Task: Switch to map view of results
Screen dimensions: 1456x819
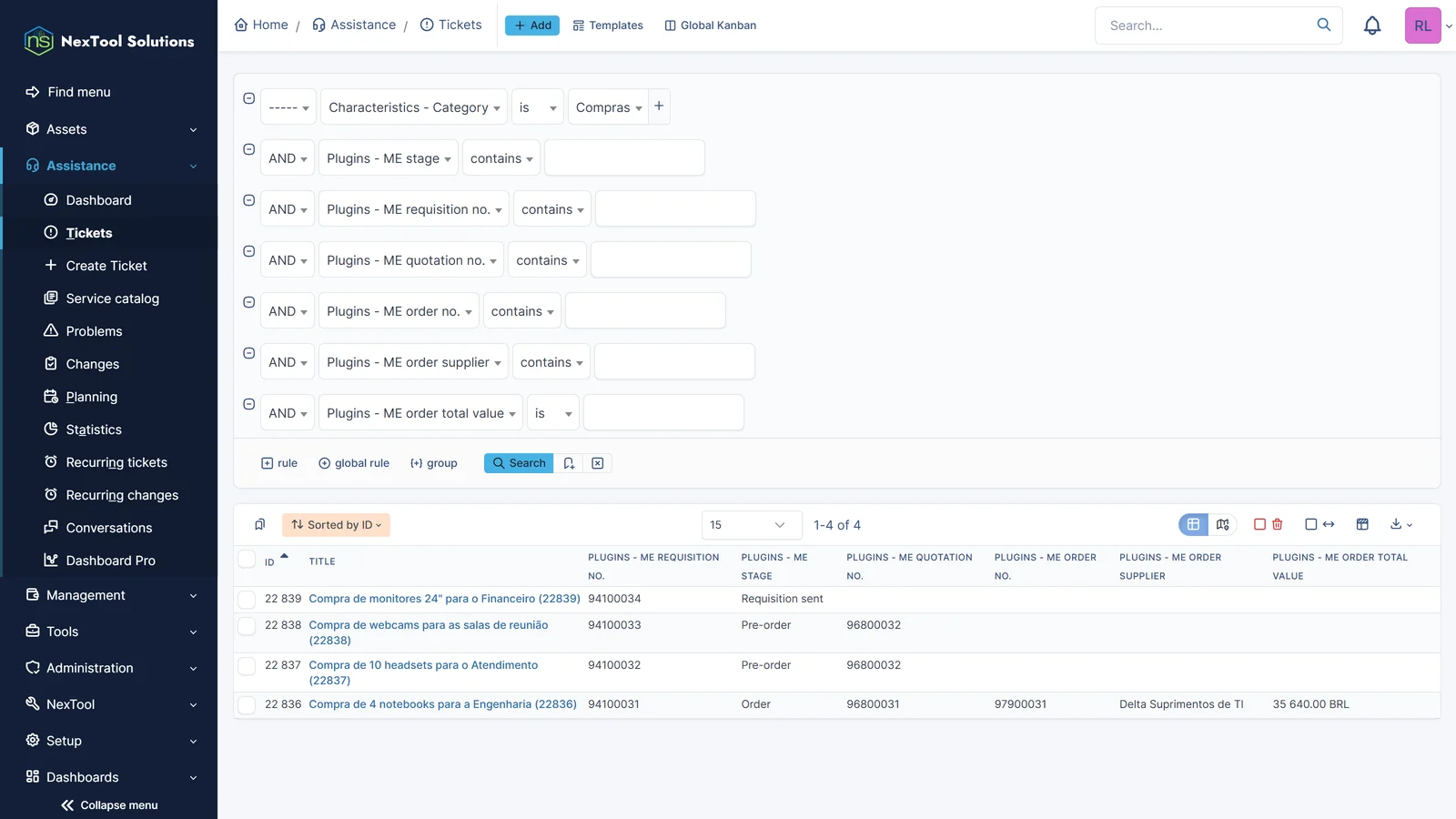Action: [x=1222, y=524]
